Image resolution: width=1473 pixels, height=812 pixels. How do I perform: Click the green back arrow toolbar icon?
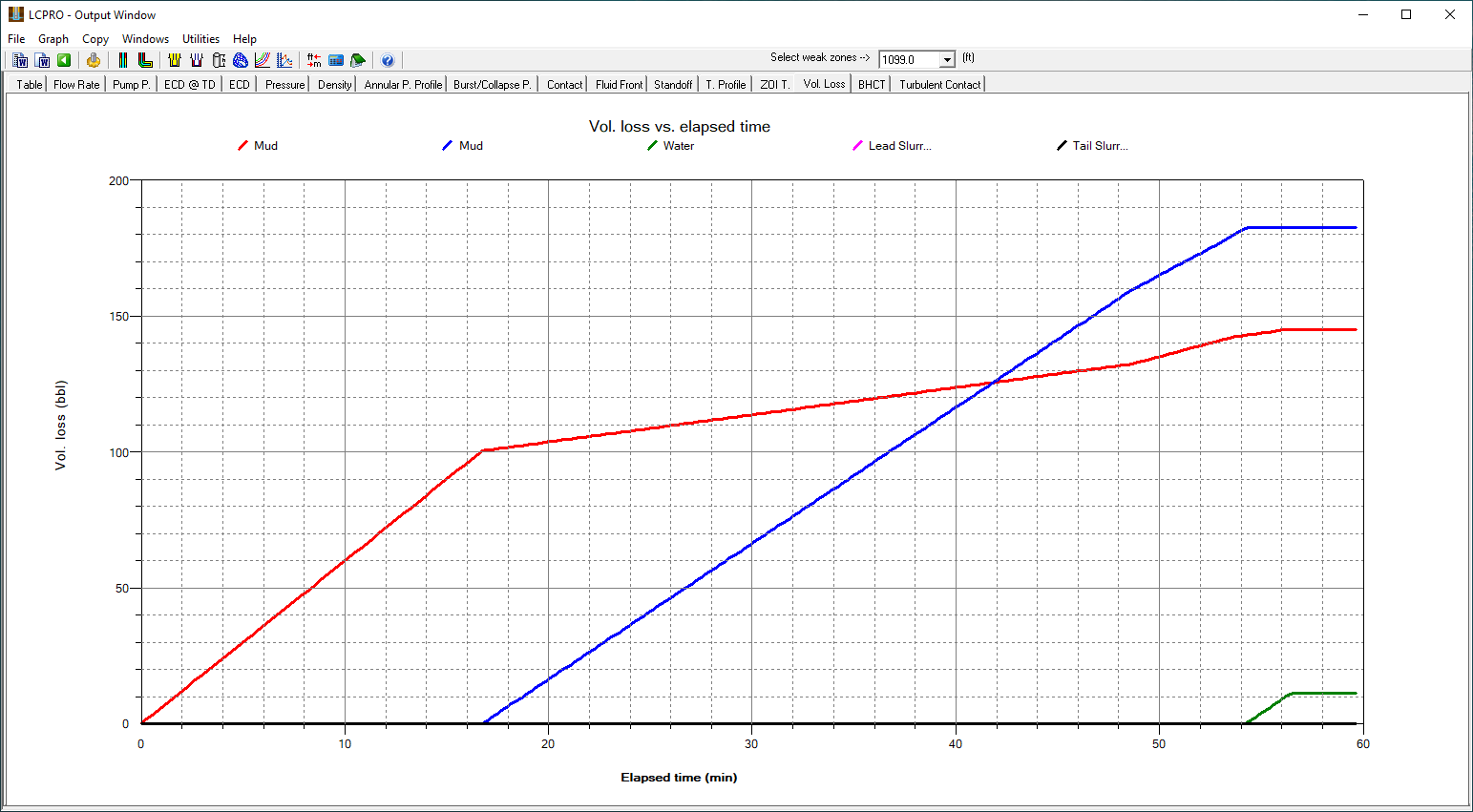tap(64, 60)
